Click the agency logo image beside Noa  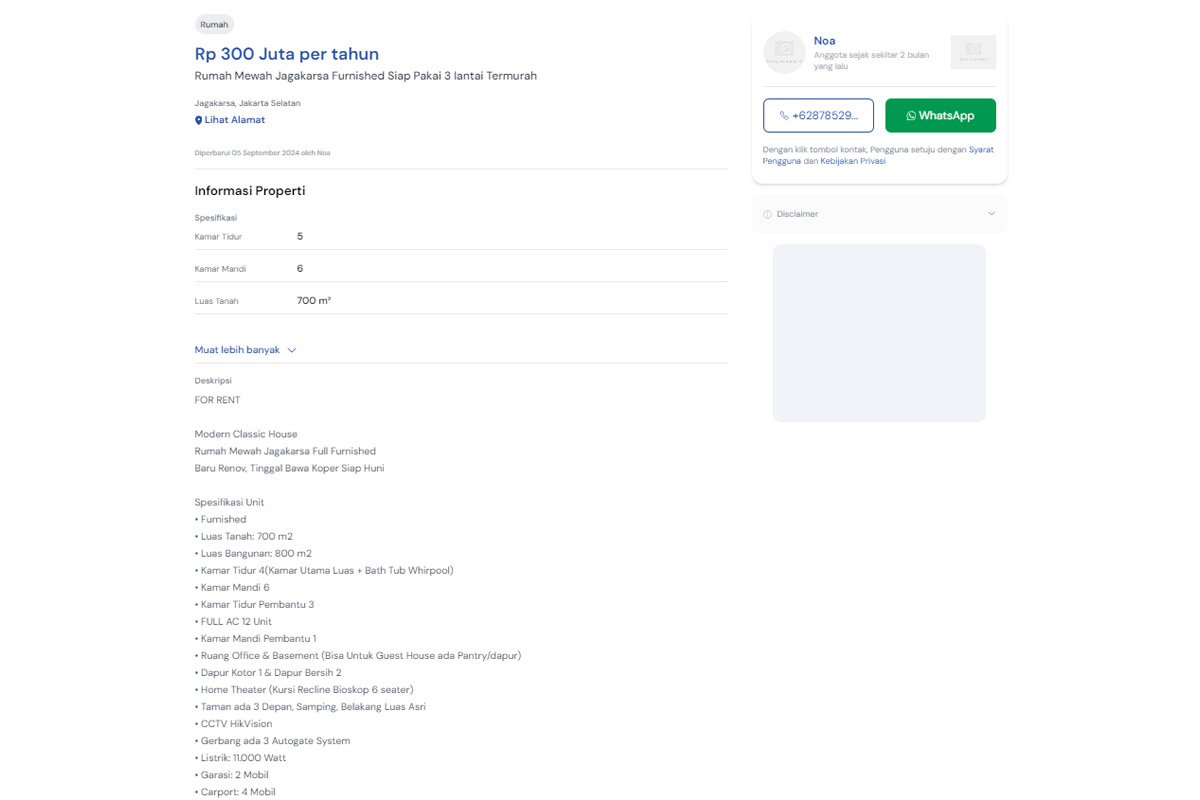pos(973,52)
